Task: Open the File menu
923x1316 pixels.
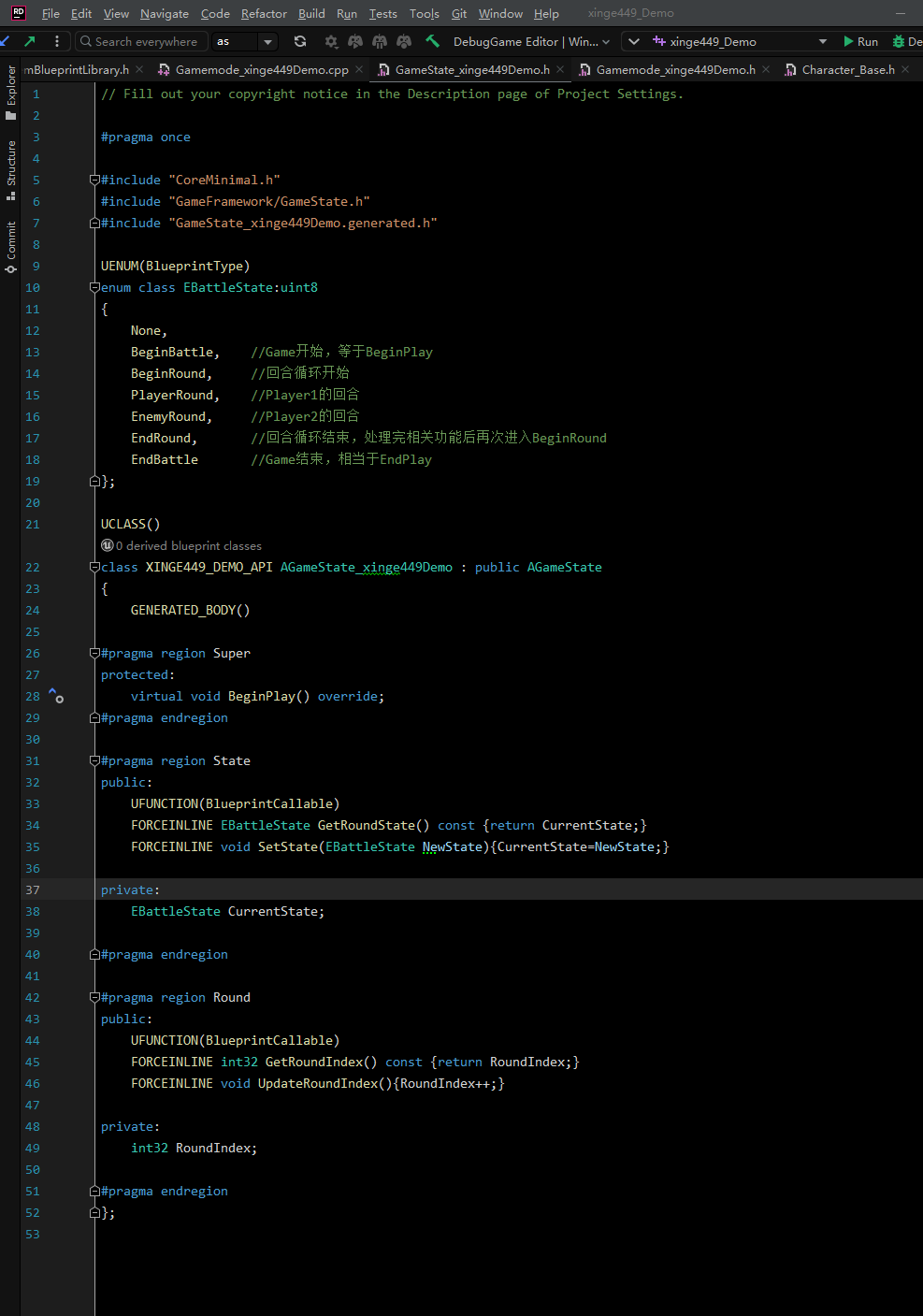Action: coord(50,13)
